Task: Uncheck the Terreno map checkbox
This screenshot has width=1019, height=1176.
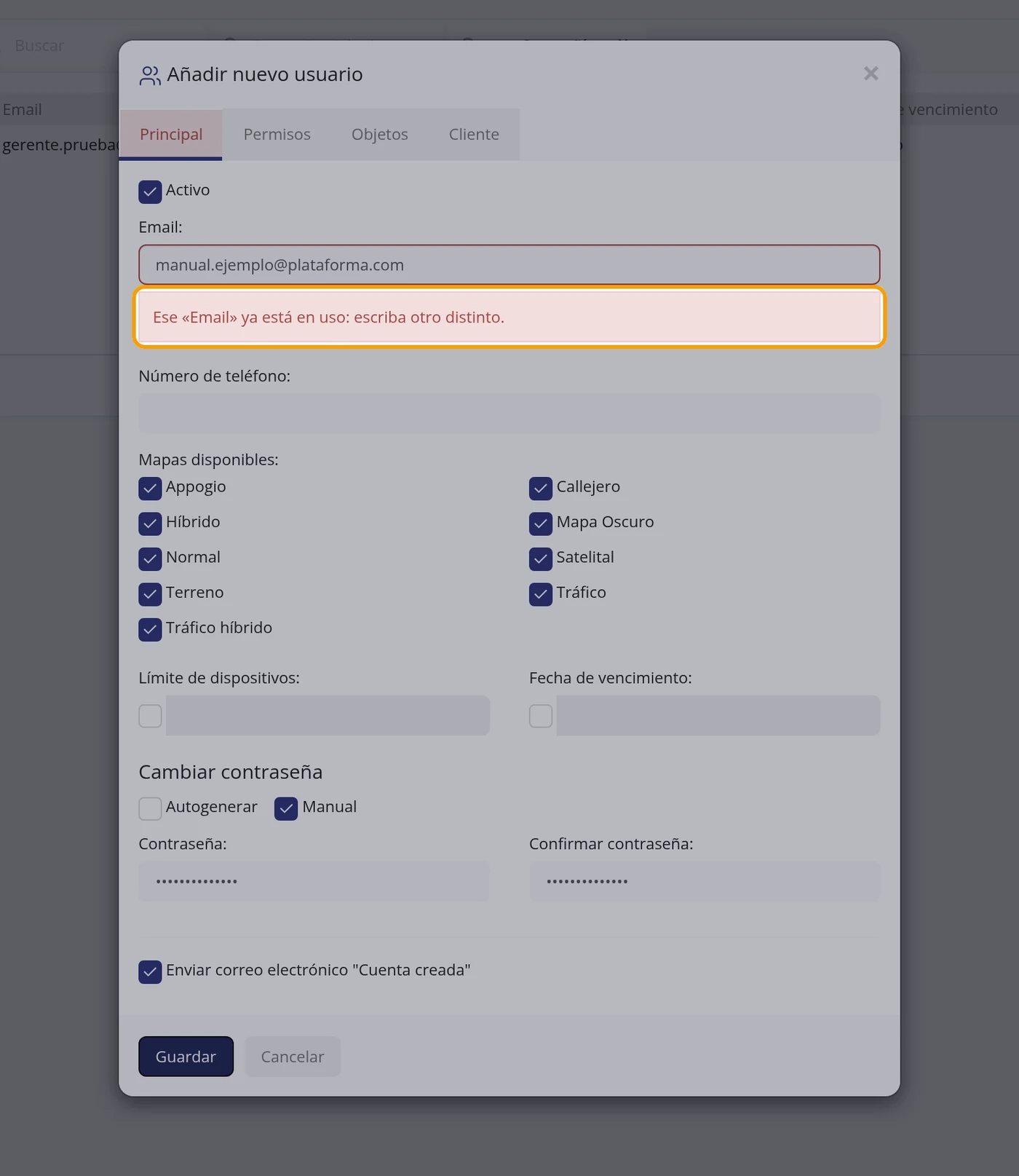Action: (x=150, y=593)
